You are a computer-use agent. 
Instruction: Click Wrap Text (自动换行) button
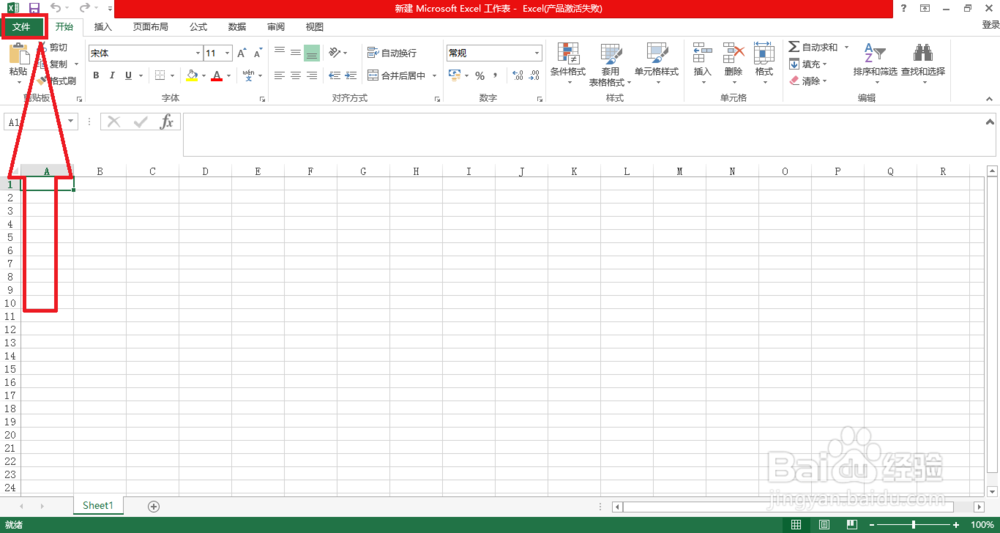click(392, 53)
